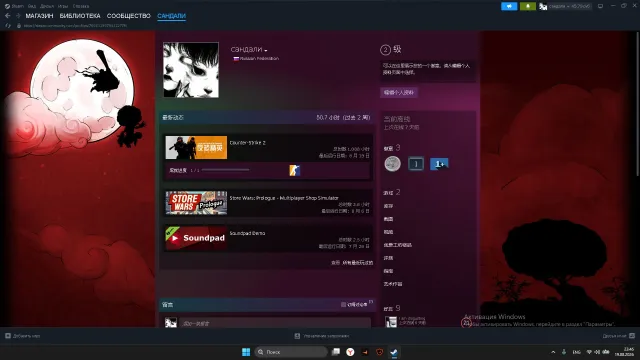640x360 pixels.
Task: Click the comment input field
Action: [x=275, y=323]
